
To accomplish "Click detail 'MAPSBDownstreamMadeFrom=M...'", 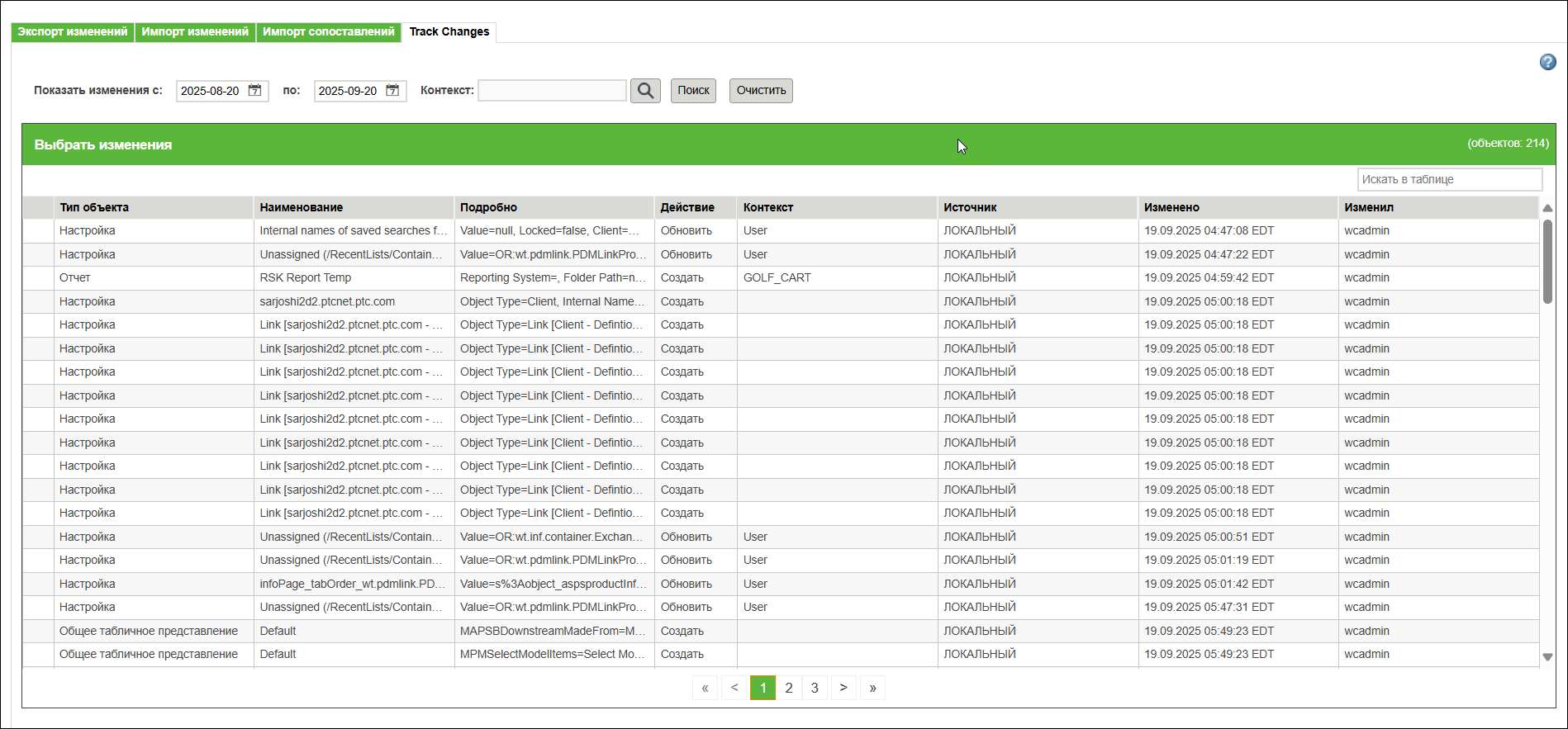I will 554,631.
